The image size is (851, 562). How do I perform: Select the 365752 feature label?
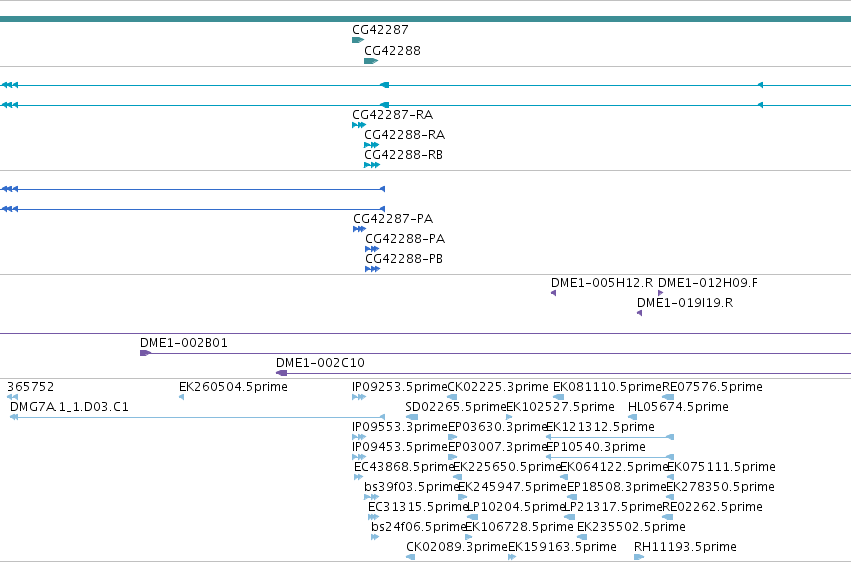(x=30, y=387)
